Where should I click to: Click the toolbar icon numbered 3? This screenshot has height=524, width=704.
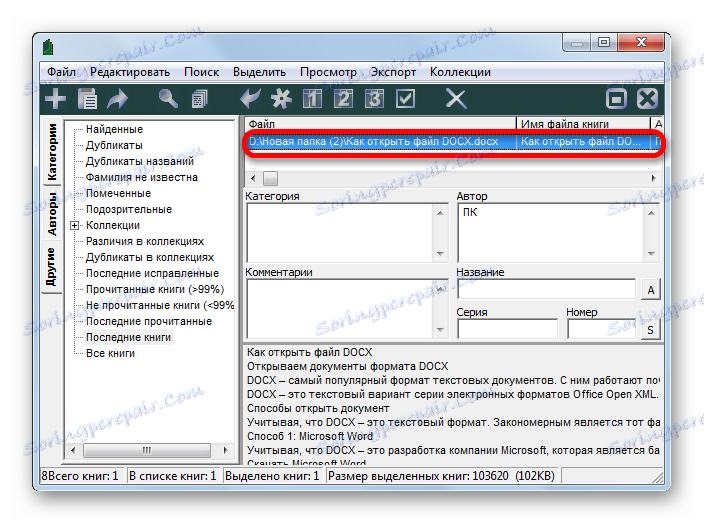(374, 99)
